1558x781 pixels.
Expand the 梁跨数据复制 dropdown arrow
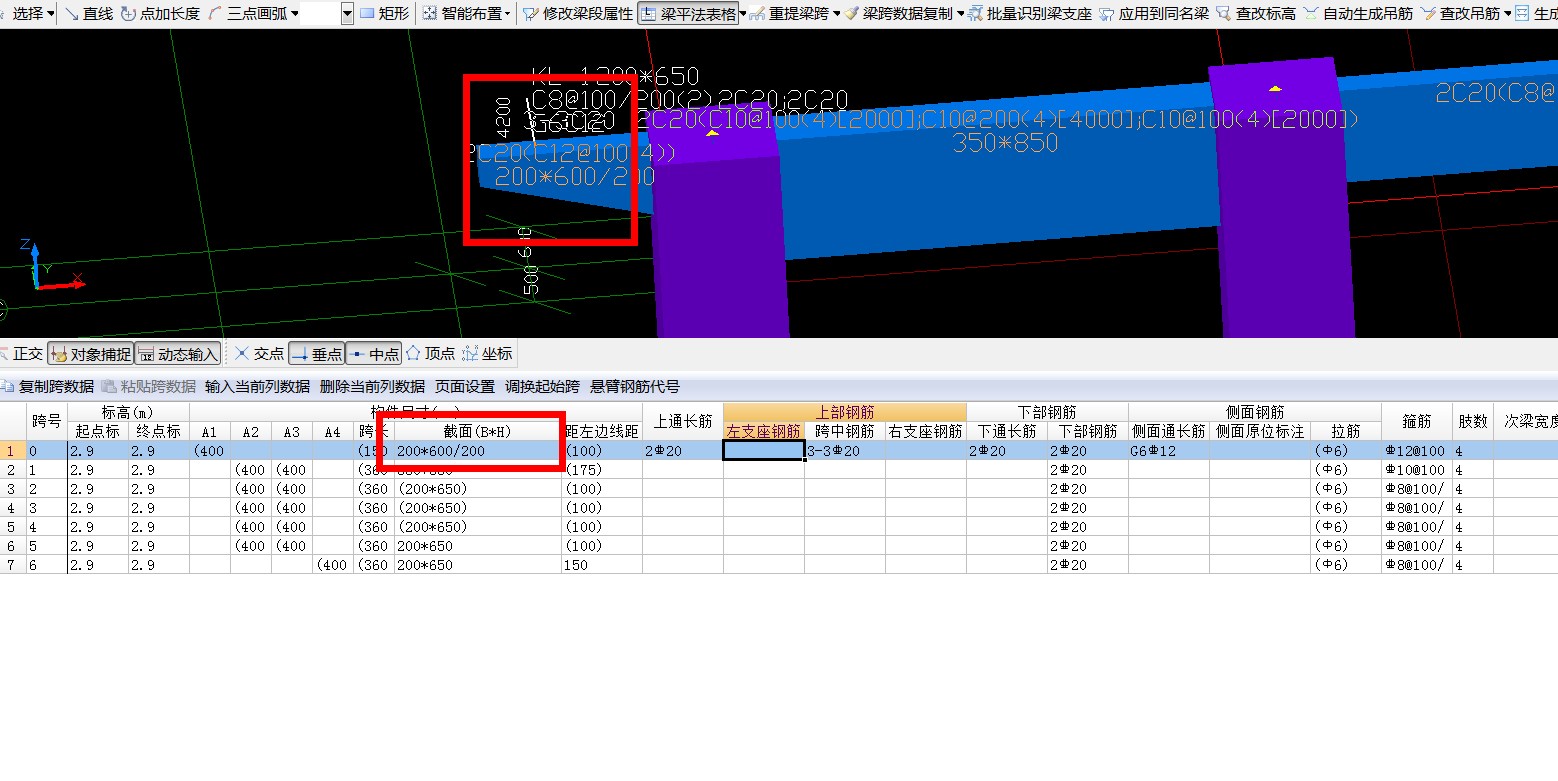pyautogui.click(x=960, y=14)
